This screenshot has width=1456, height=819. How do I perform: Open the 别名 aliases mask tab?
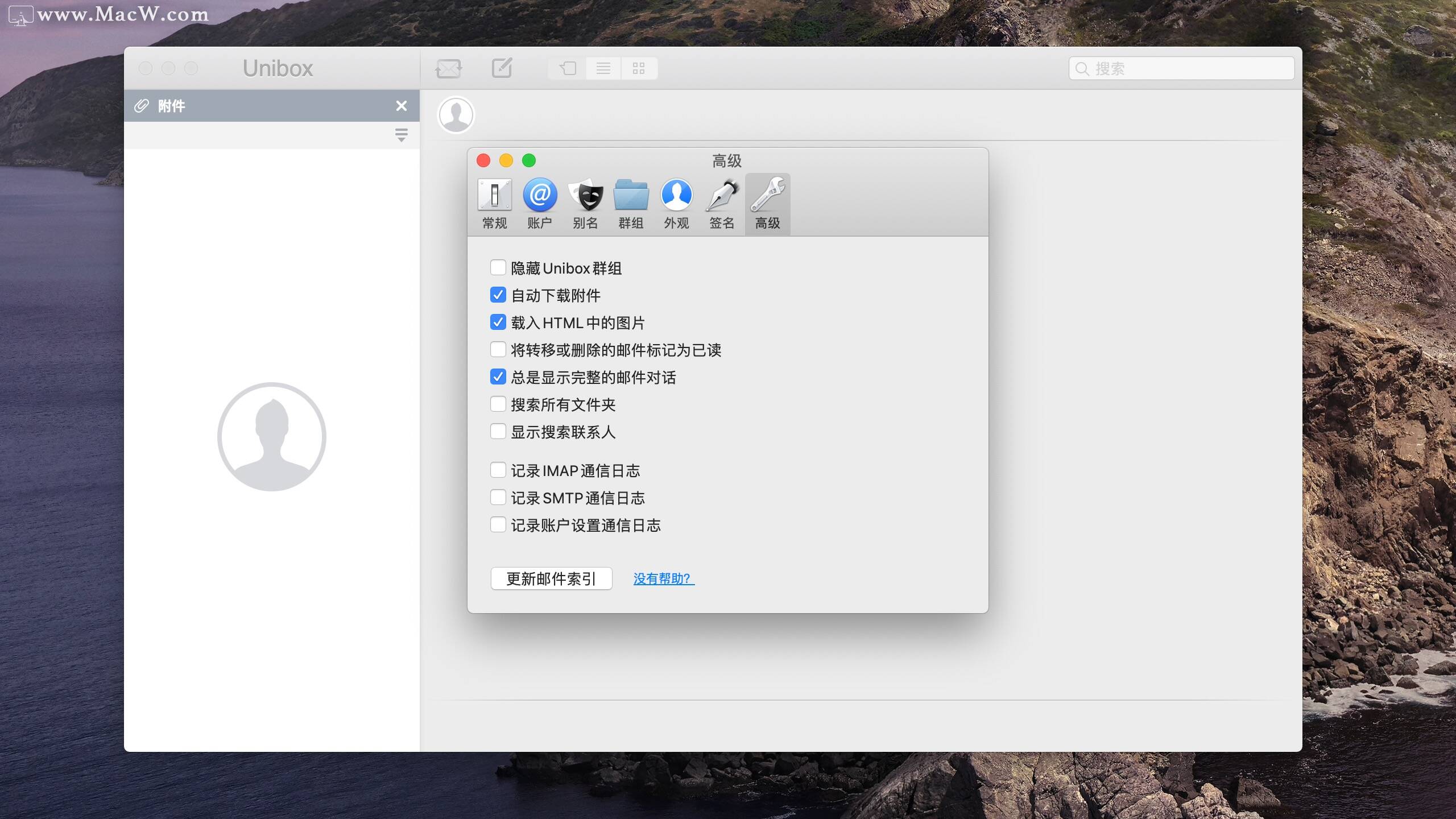click(x=585, y=204)
